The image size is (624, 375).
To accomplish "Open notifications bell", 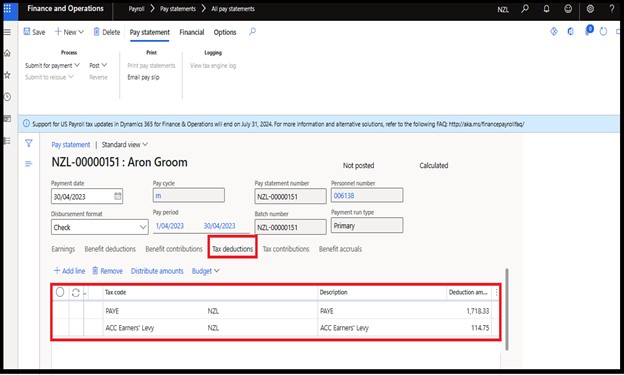I will click(x=546, y=8).
